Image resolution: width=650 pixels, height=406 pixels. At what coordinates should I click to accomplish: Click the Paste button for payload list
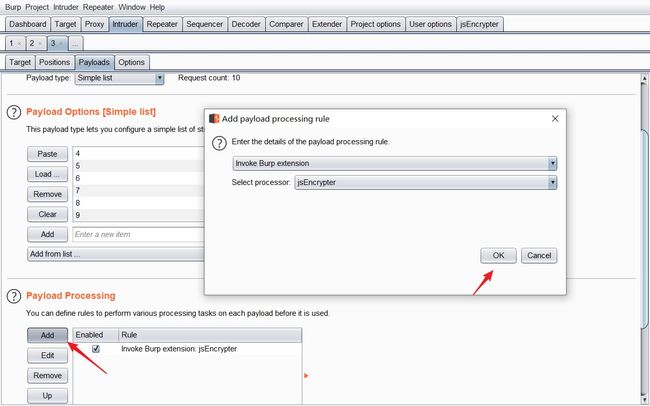[x=47, y=154]
